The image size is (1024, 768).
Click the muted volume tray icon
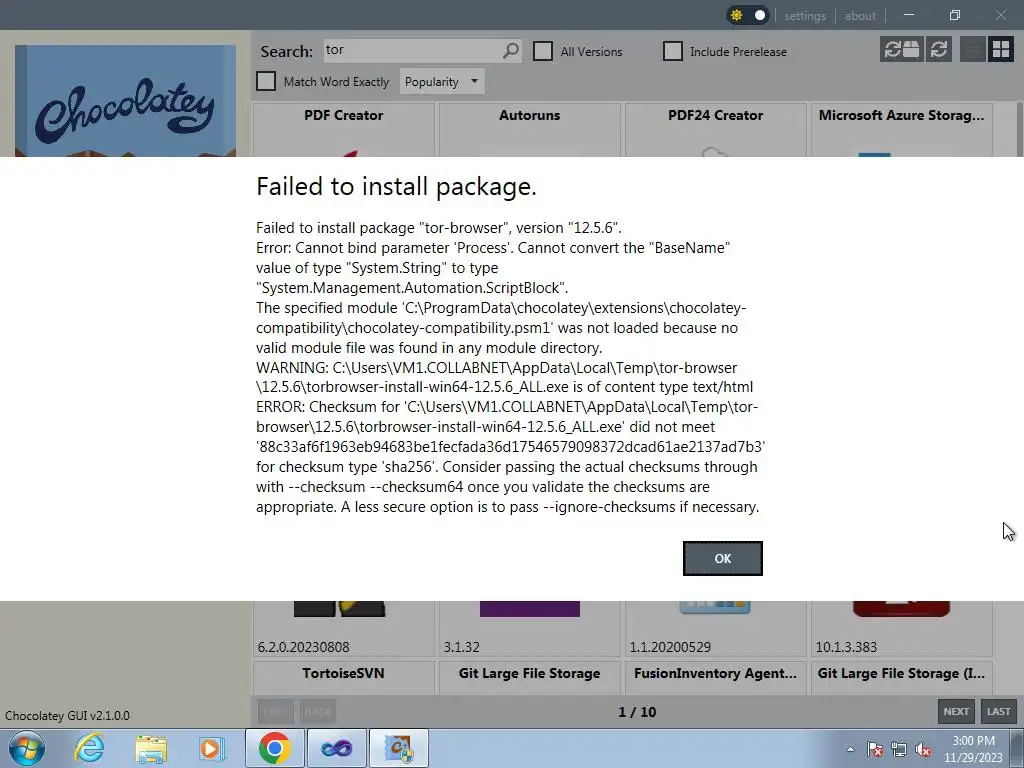(923, 749)
